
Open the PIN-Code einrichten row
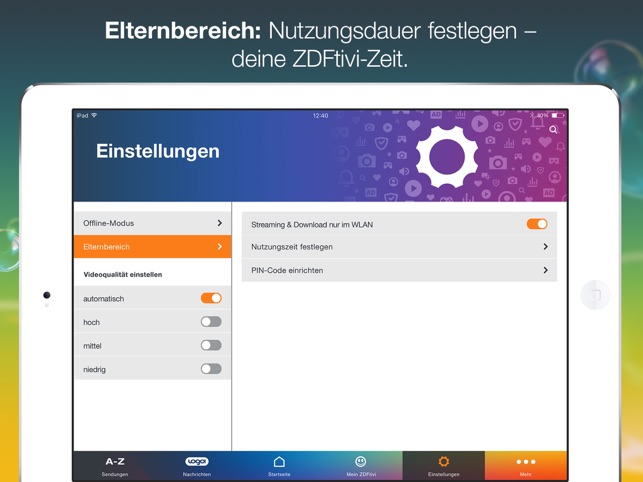coord(399,270)
